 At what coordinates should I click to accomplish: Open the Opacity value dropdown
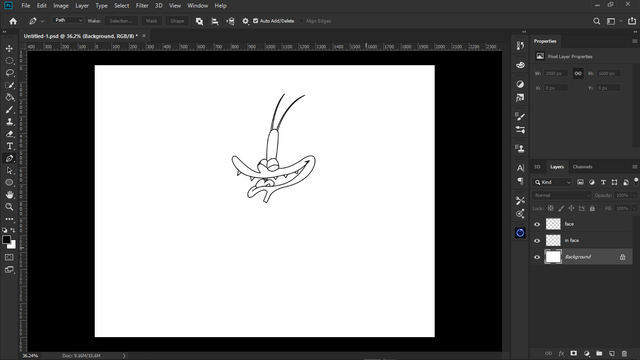634,196
